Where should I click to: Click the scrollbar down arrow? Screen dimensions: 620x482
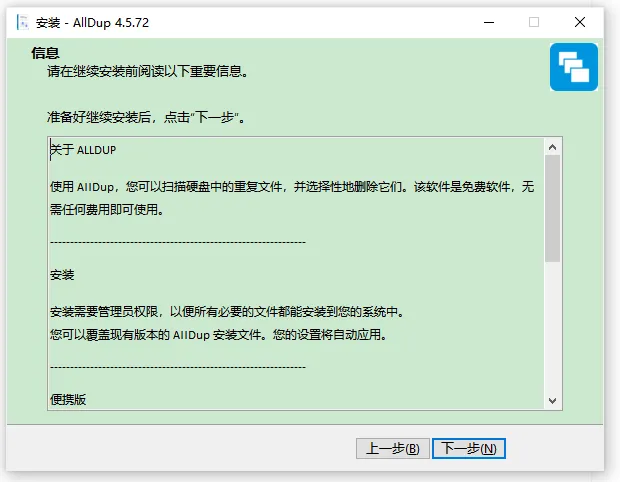(x=552, y=401)
